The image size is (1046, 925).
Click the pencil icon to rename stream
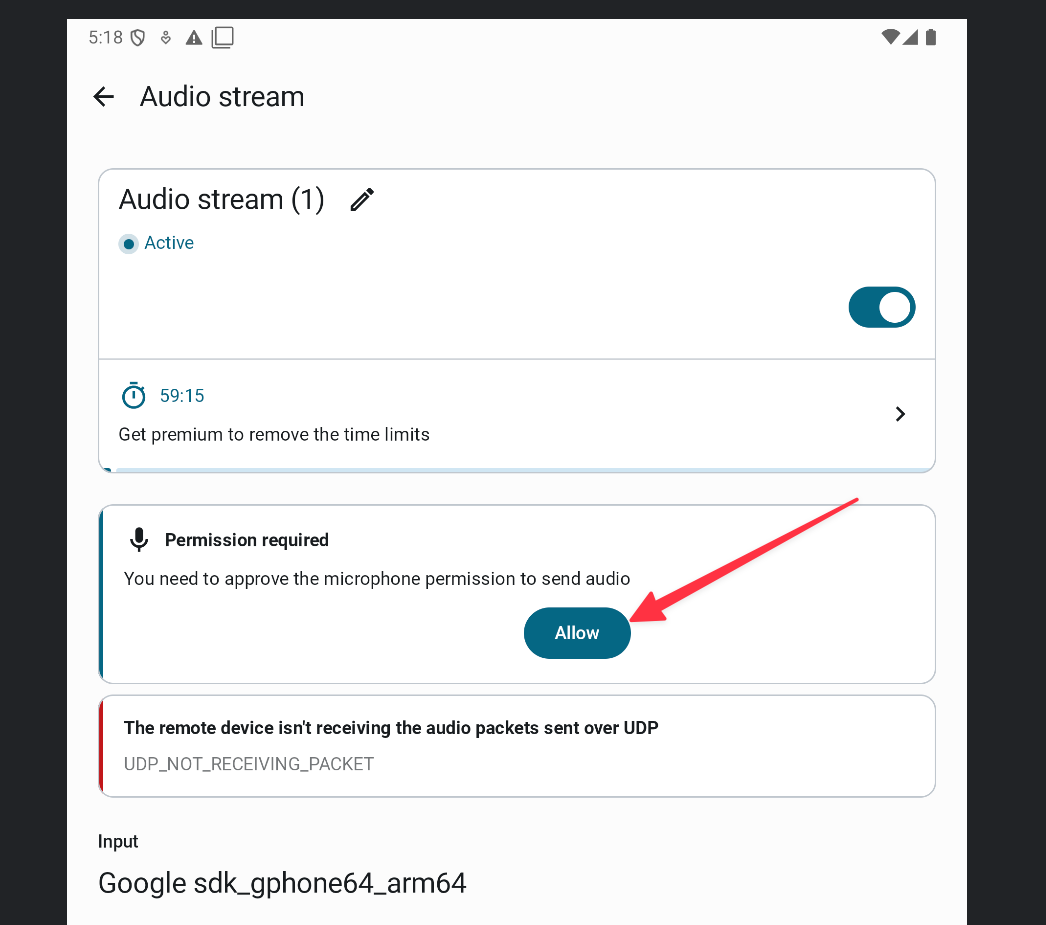pos(362,200)
